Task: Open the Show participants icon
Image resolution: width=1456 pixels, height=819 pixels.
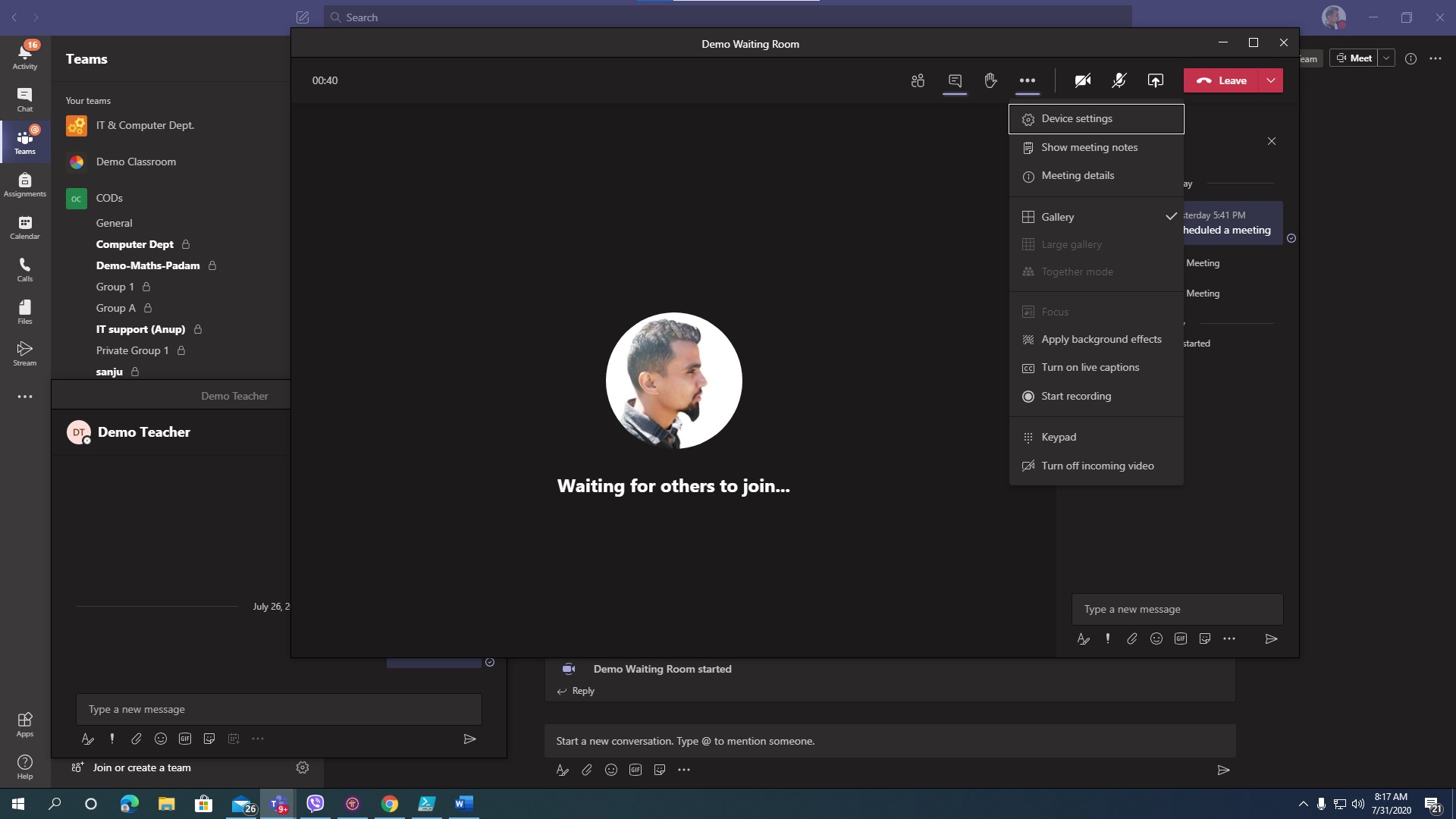Action: [x=918, y=80]
